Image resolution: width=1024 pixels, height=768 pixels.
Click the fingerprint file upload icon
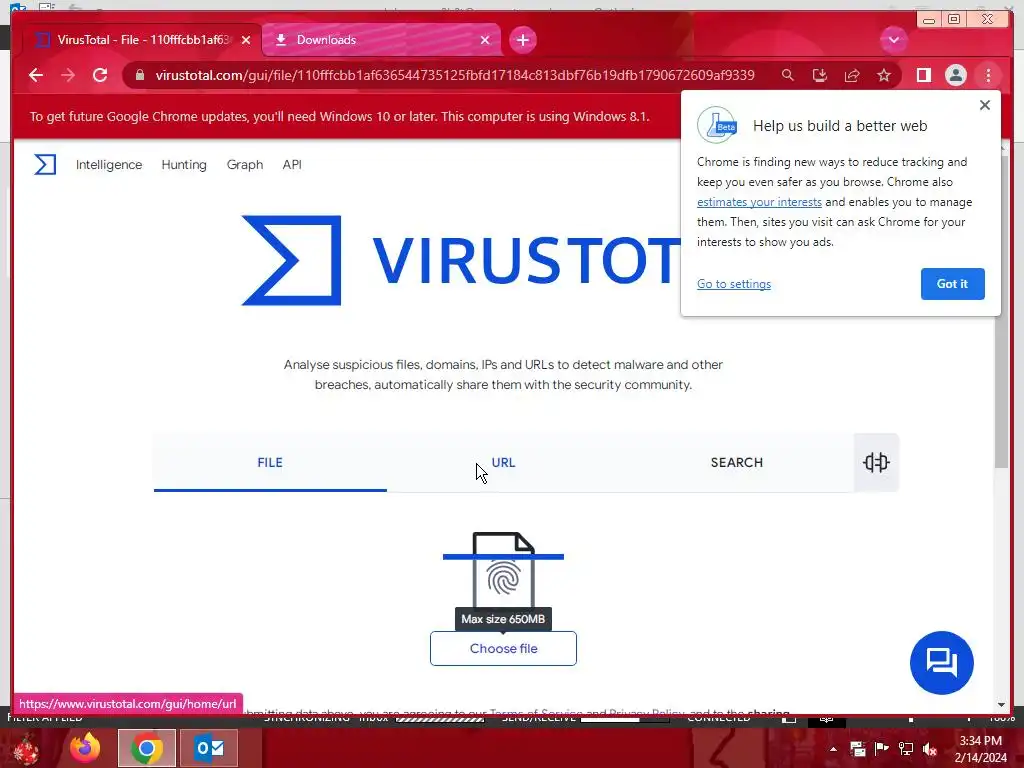(503, 570)
